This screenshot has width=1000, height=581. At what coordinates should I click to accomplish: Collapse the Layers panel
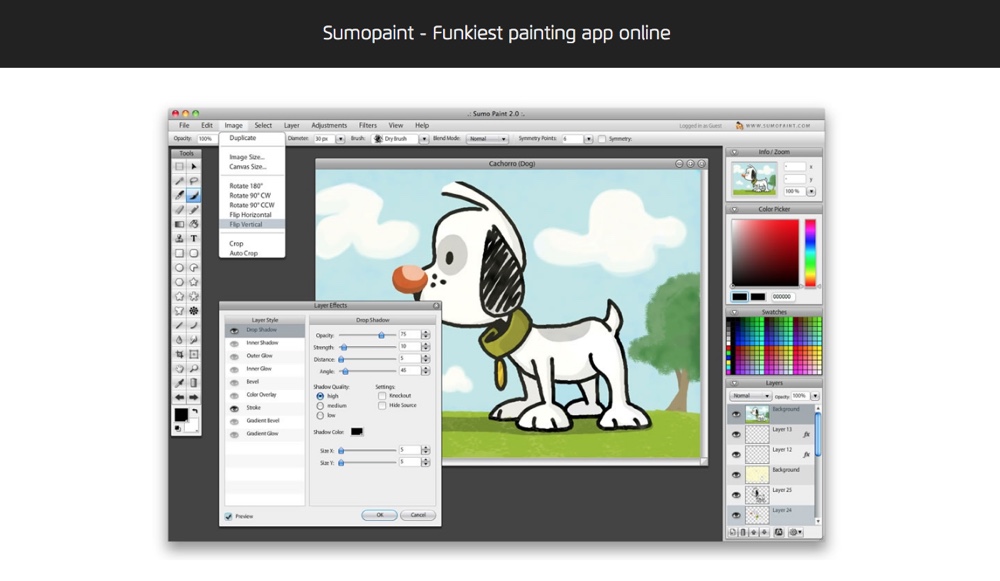(734, 383)
